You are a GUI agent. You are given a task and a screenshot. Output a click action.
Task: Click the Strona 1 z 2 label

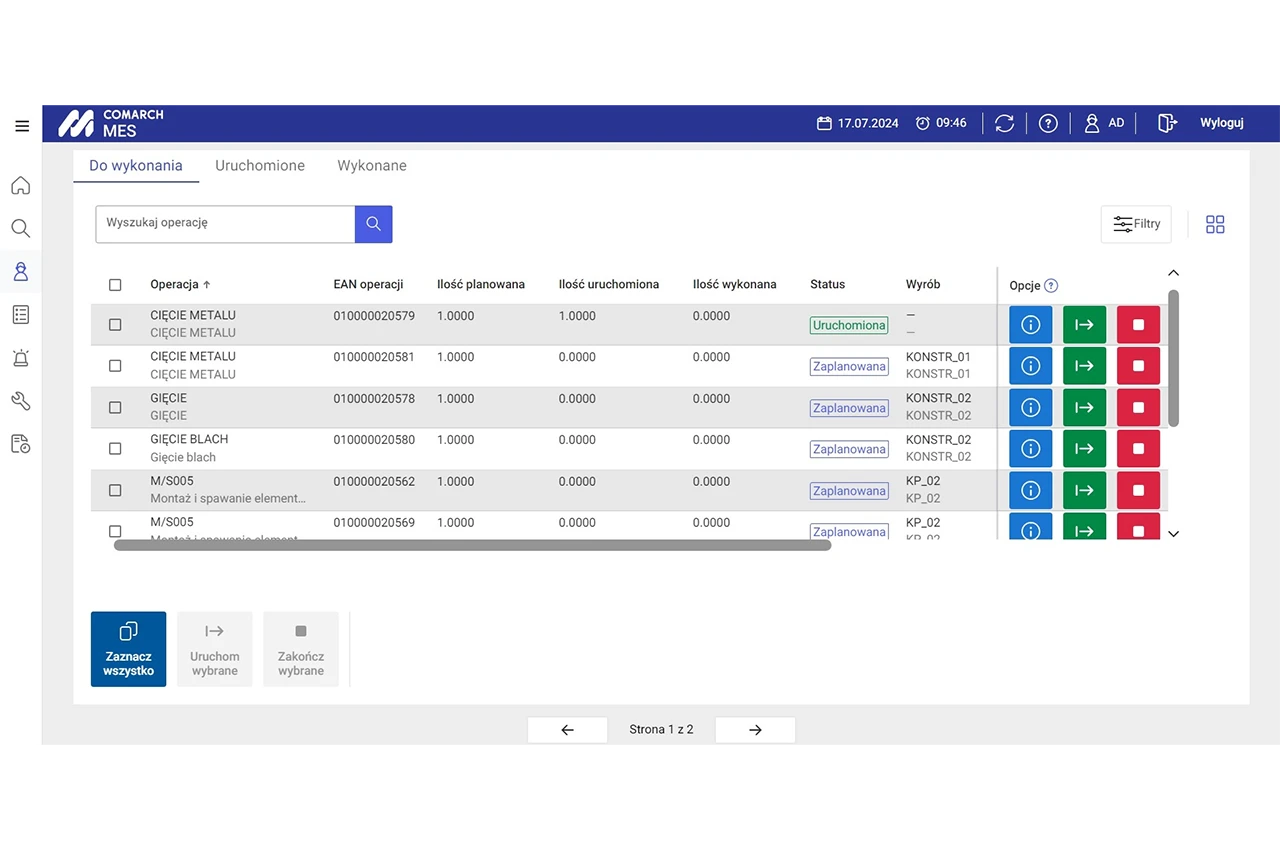coord(661,730)
